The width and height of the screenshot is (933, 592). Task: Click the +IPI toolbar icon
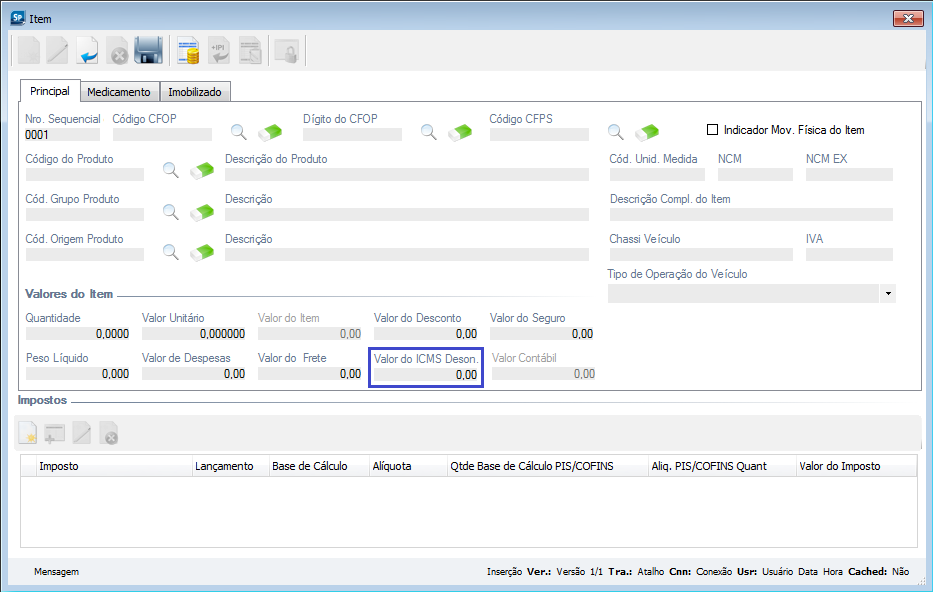(218, 50)
